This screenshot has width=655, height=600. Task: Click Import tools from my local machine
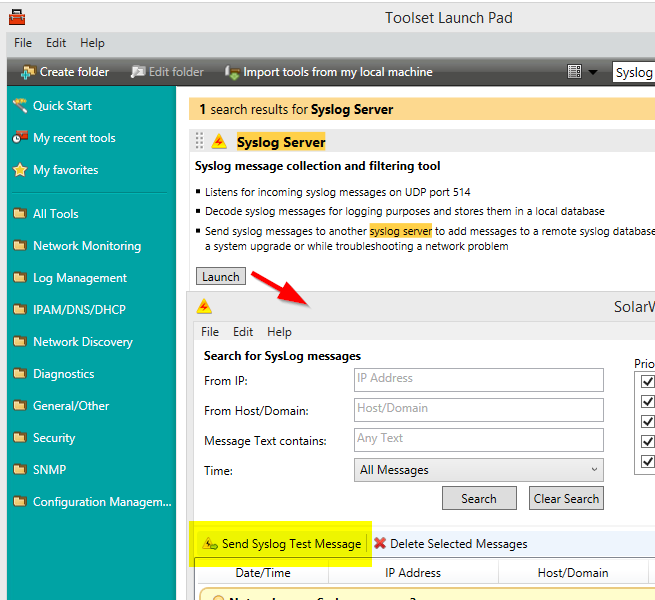pyautogui.click(x=338, y=72)
